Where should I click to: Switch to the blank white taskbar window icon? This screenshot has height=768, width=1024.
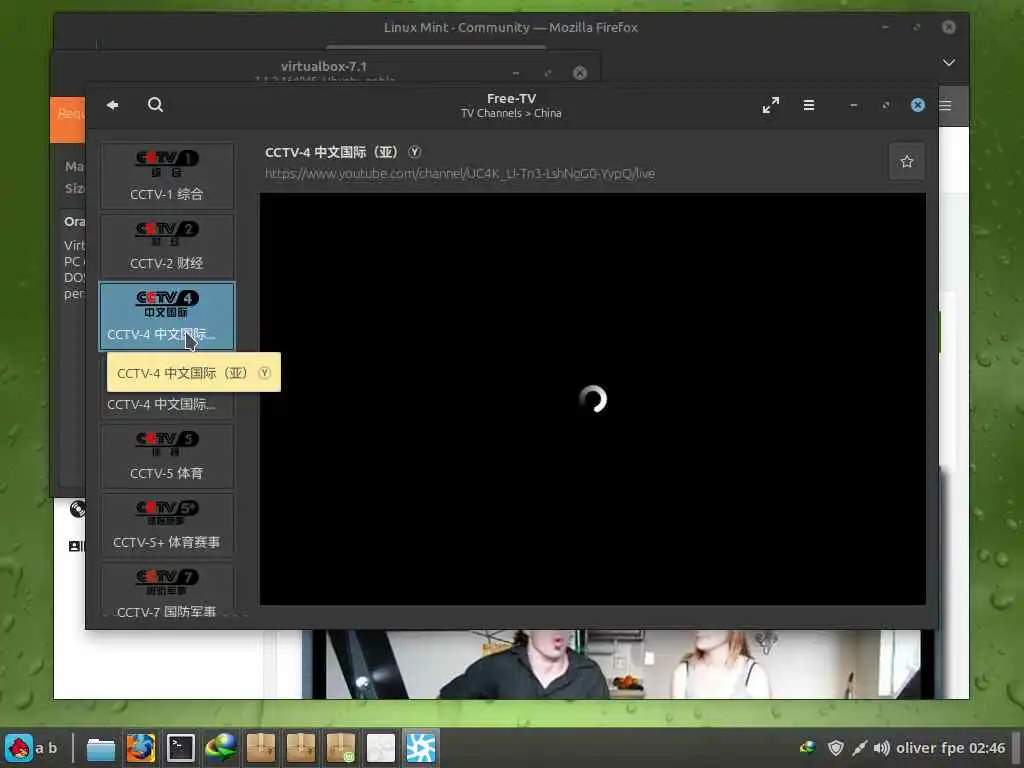tap(380, 748)
